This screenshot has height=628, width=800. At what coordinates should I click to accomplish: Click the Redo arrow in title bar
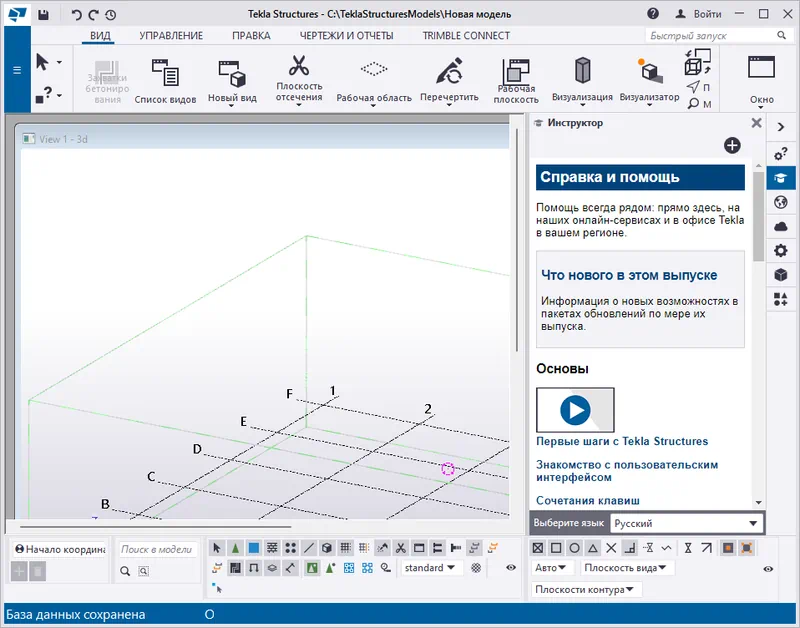coord(93,15)
